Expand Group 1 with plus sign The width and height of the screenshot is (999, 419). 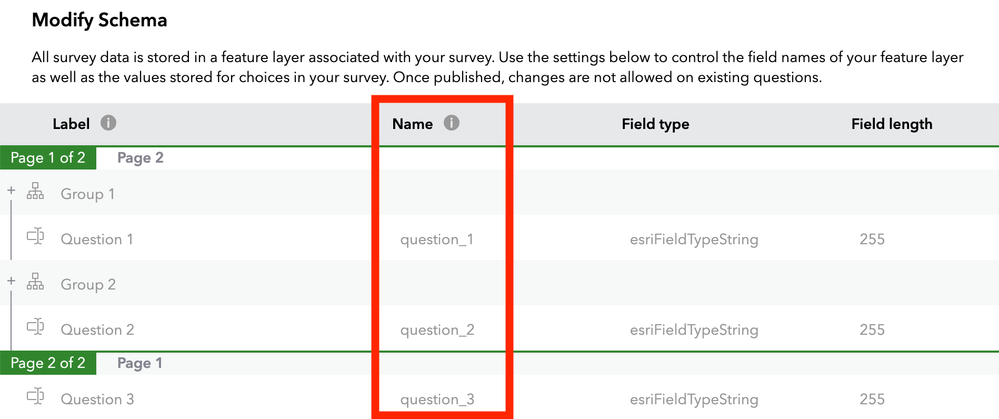coord(11,192)
